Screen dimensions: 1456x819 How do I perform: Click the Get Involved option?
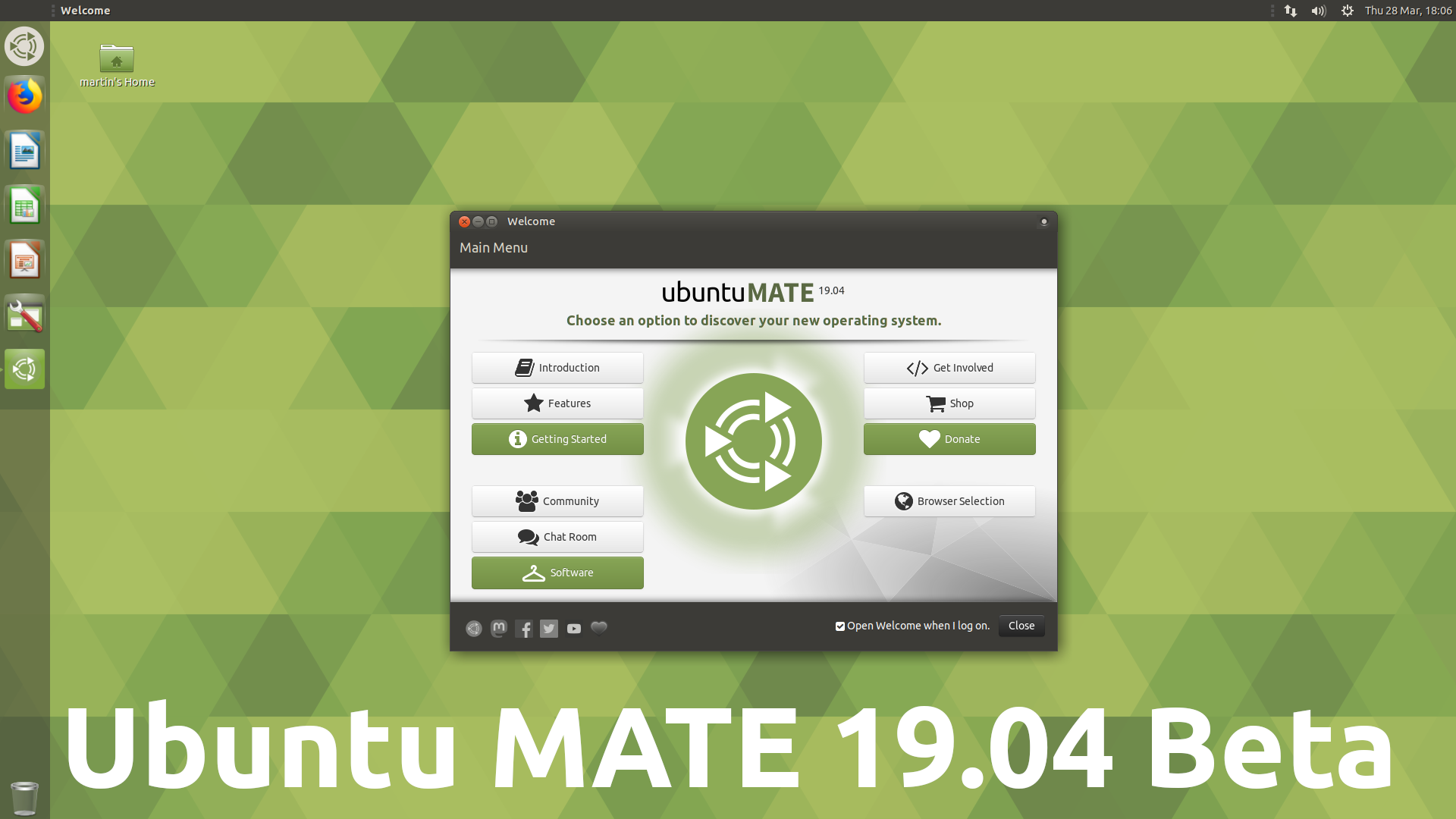[x=949, y=367]
